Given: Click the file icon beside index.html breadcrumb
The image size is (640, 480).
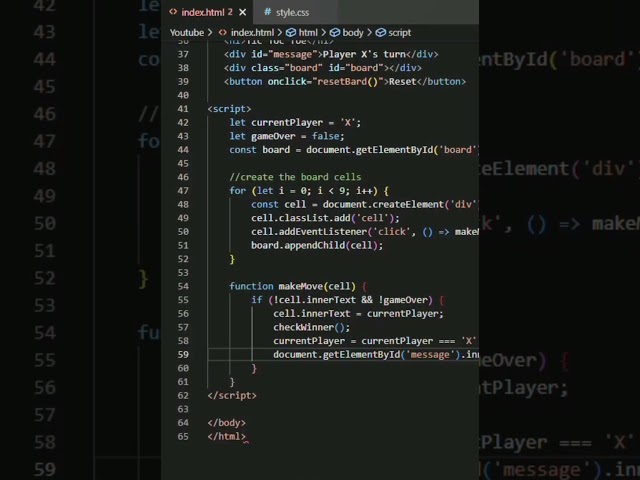Looking at the screenshot, I should click(223, 33).
